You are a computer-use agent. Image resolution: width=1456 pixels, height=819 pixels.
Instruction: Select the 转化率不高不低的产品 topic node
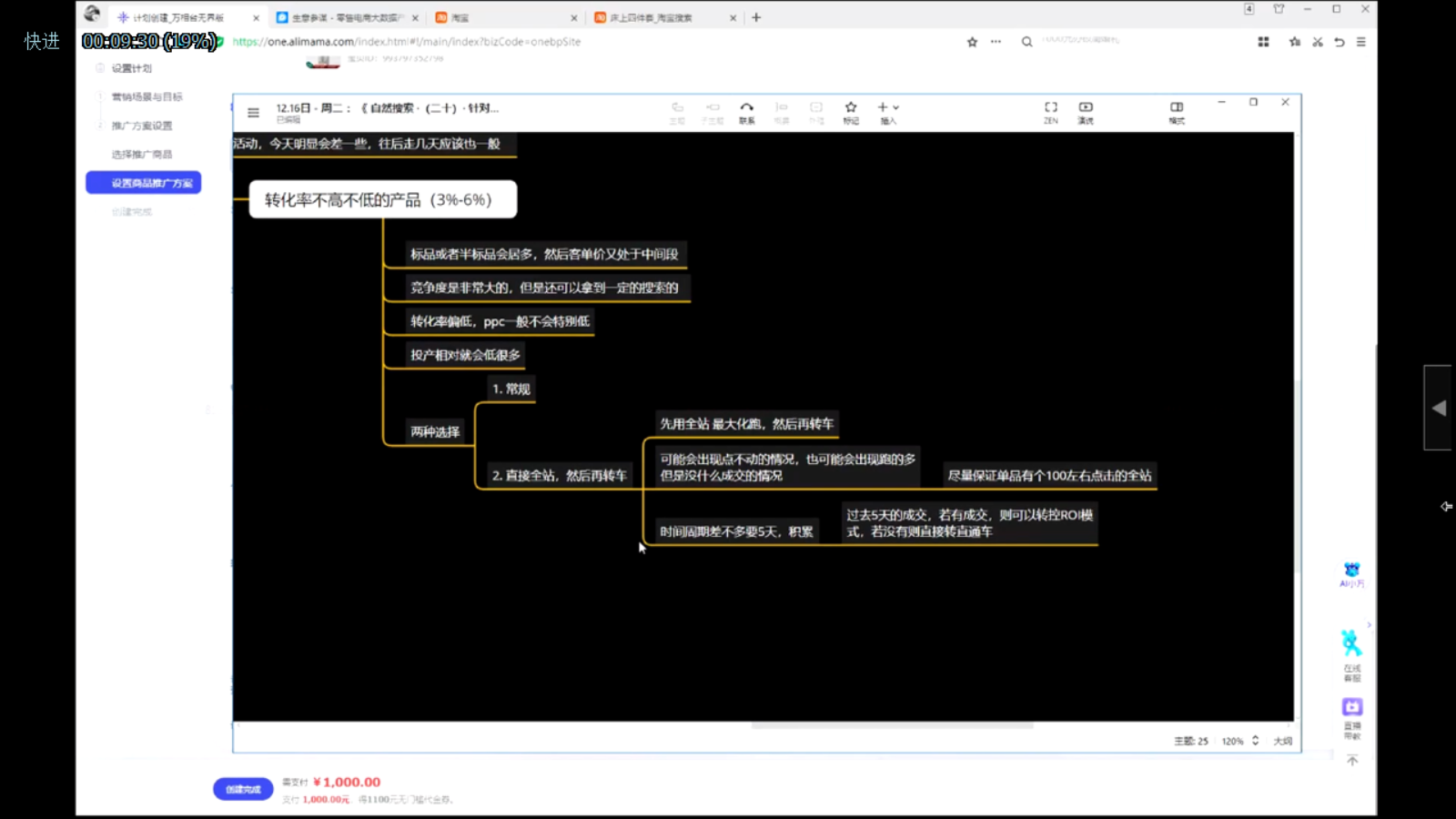[x=383, y=199]
